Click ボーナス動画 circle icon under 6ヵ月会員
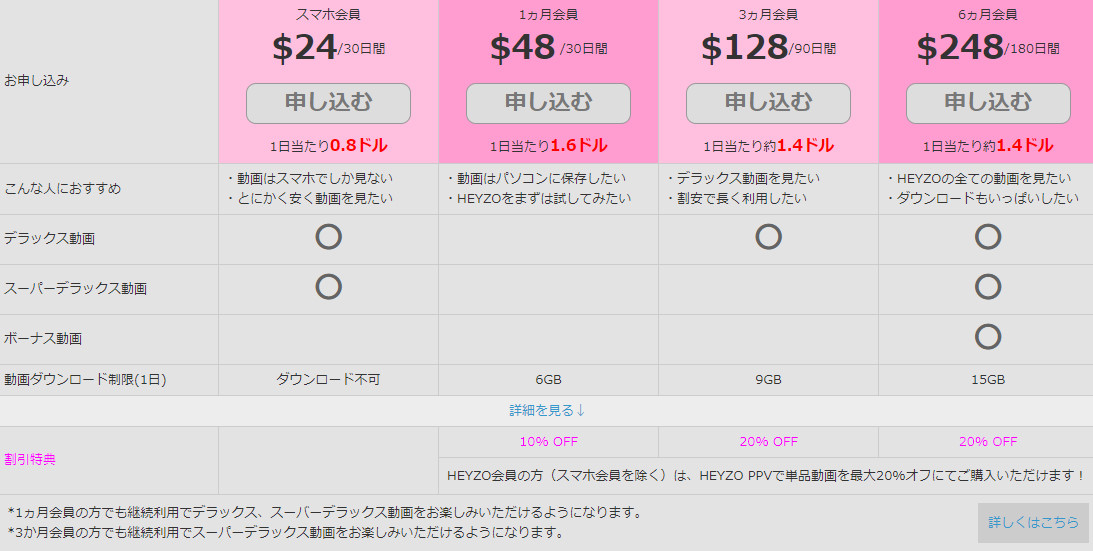1093x551 pixels. click(x=988, y=337)
